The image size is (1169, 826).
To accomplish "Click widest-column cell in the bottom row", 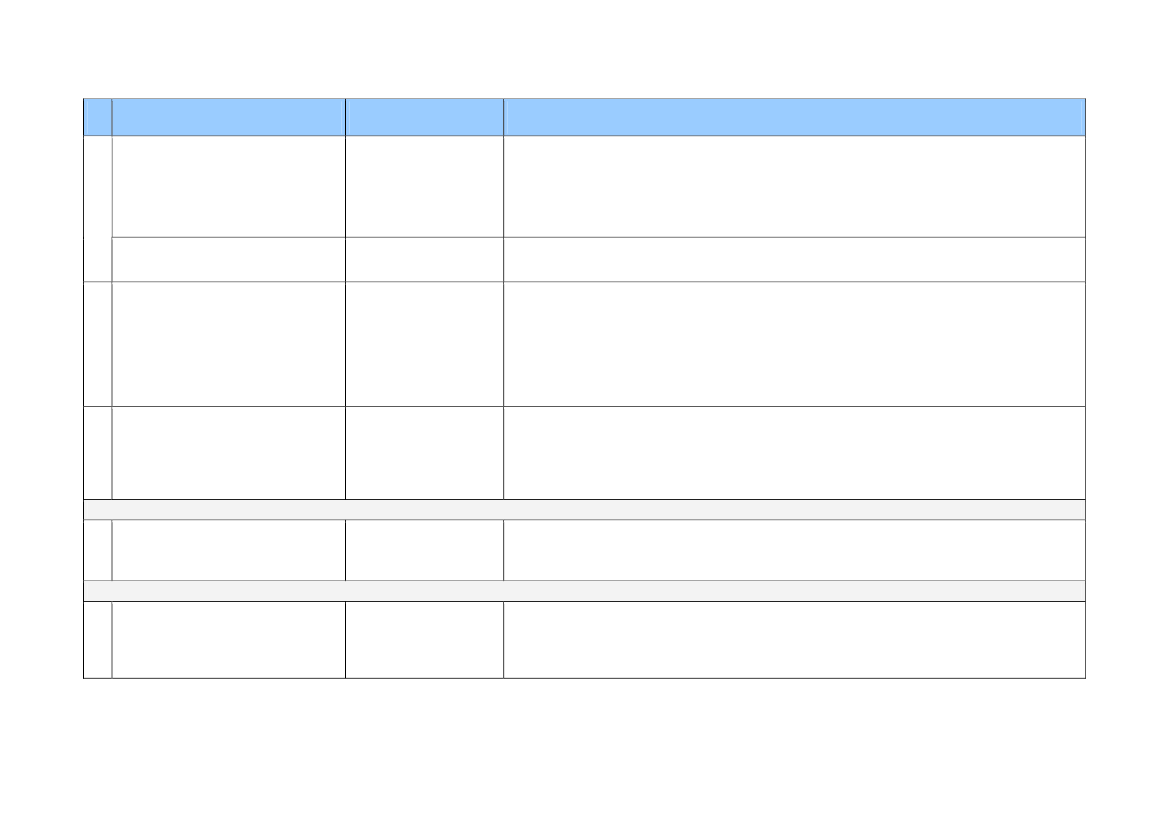I will [795, 640].
